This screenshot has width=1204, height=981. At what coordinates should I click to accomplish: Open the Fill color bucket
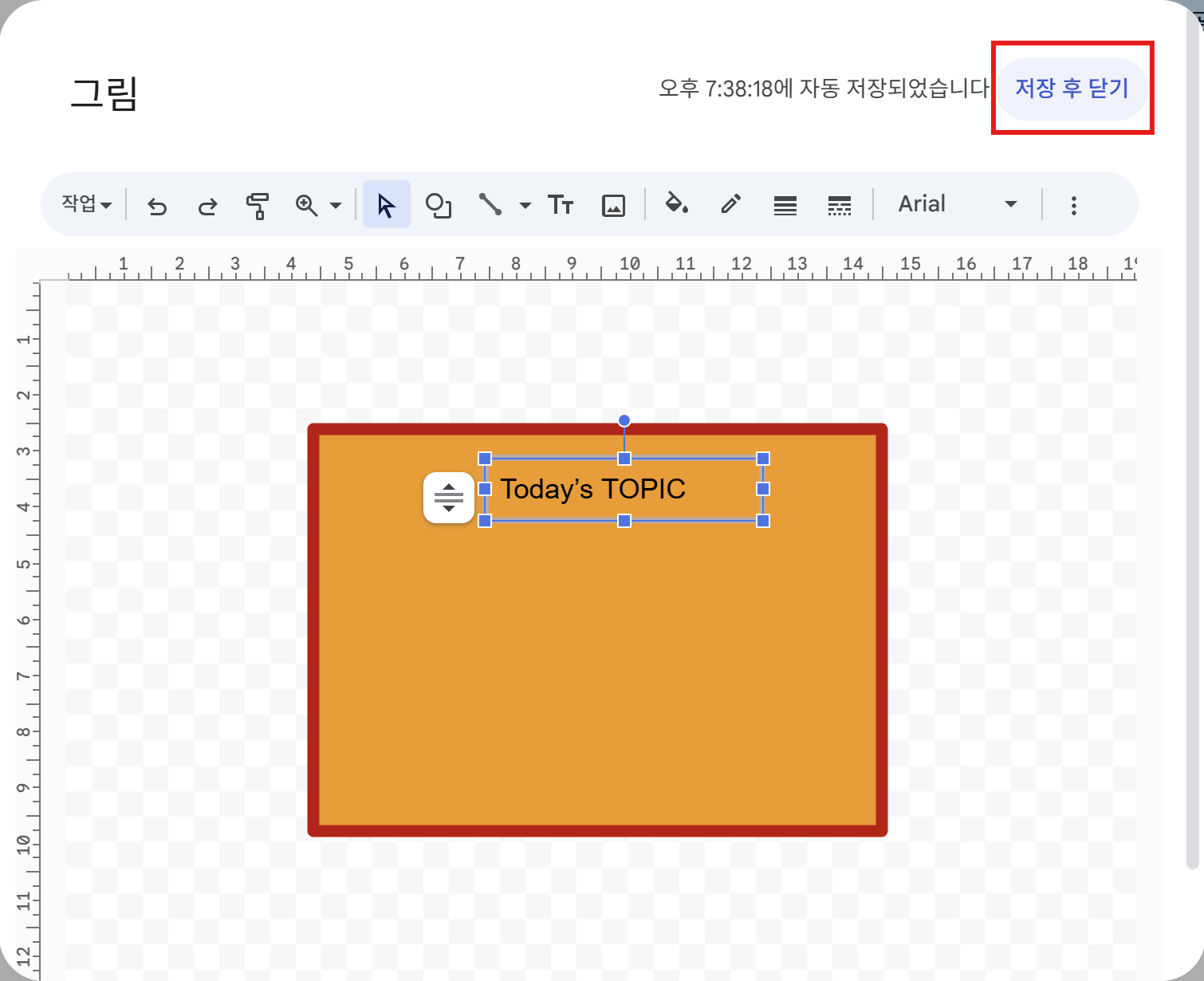[677, 204]
